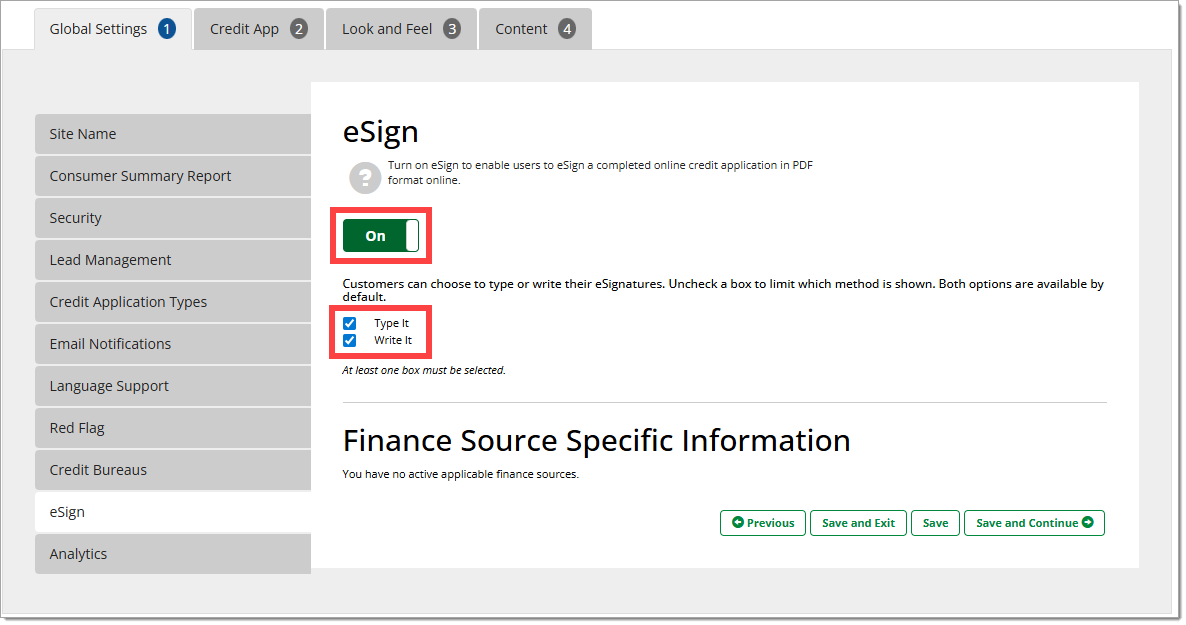The width and height of the screenshot is (1186, 625).
Task: Open the Red Flag section
Action: (x=172, y=428)
